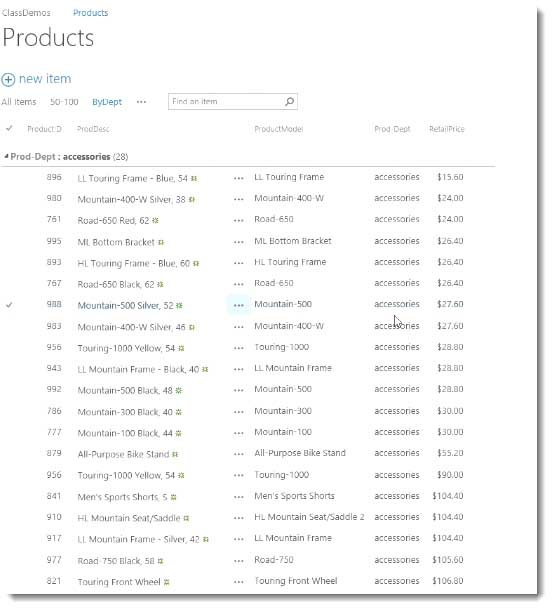Open ellipsis menu for Mountain-400-W Silver, 38
The image size is (552, 609).
coord(239,199)
